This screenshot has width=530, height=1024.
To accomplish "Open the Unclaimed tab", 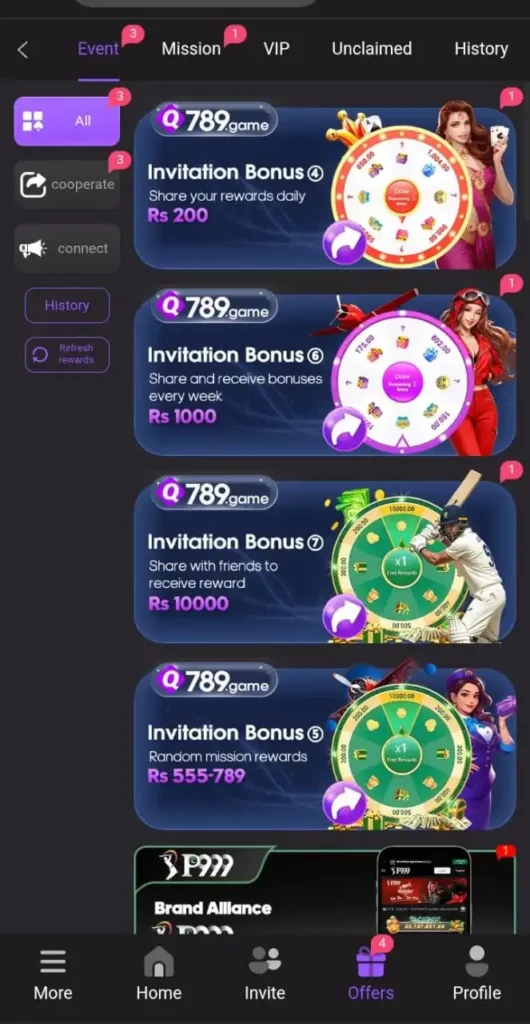I will click(371, 49).
